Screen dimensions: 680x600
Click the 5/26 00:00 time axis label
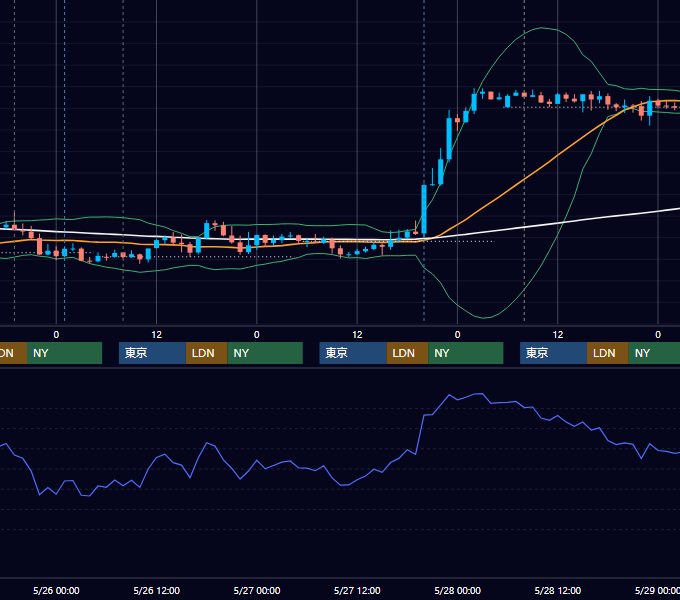tap(56, 590)
